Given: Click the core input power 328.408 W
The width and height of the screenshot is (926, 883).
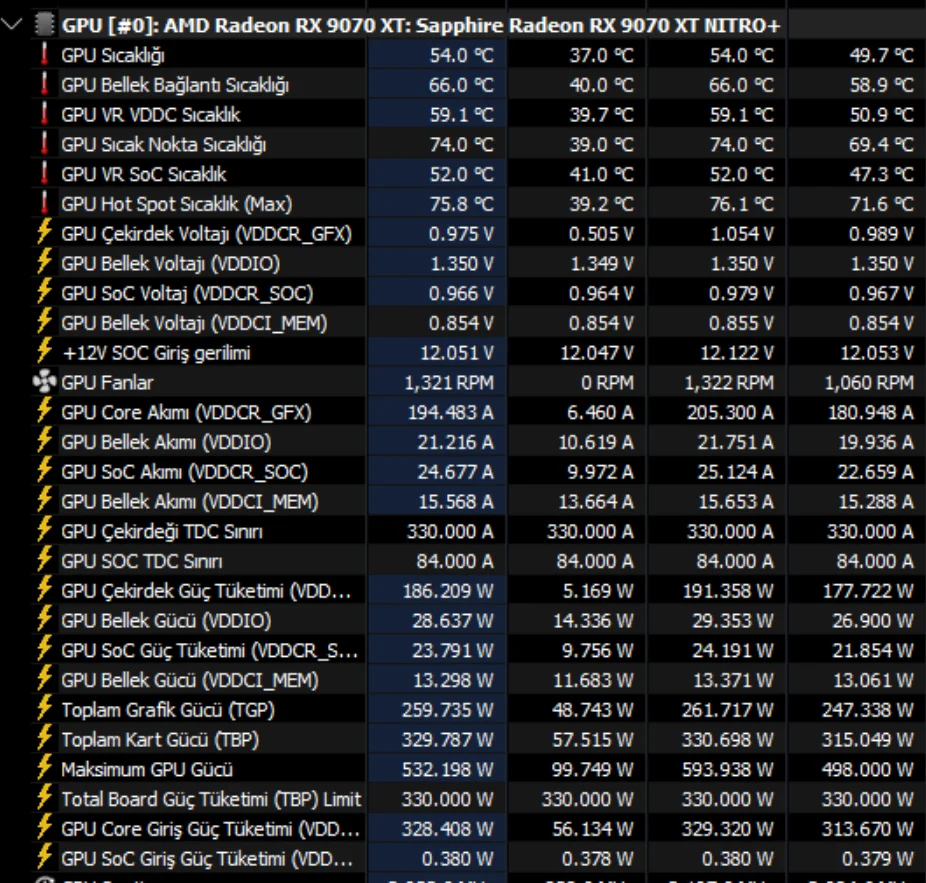Looking at the screenshot, I should [448, 829].
